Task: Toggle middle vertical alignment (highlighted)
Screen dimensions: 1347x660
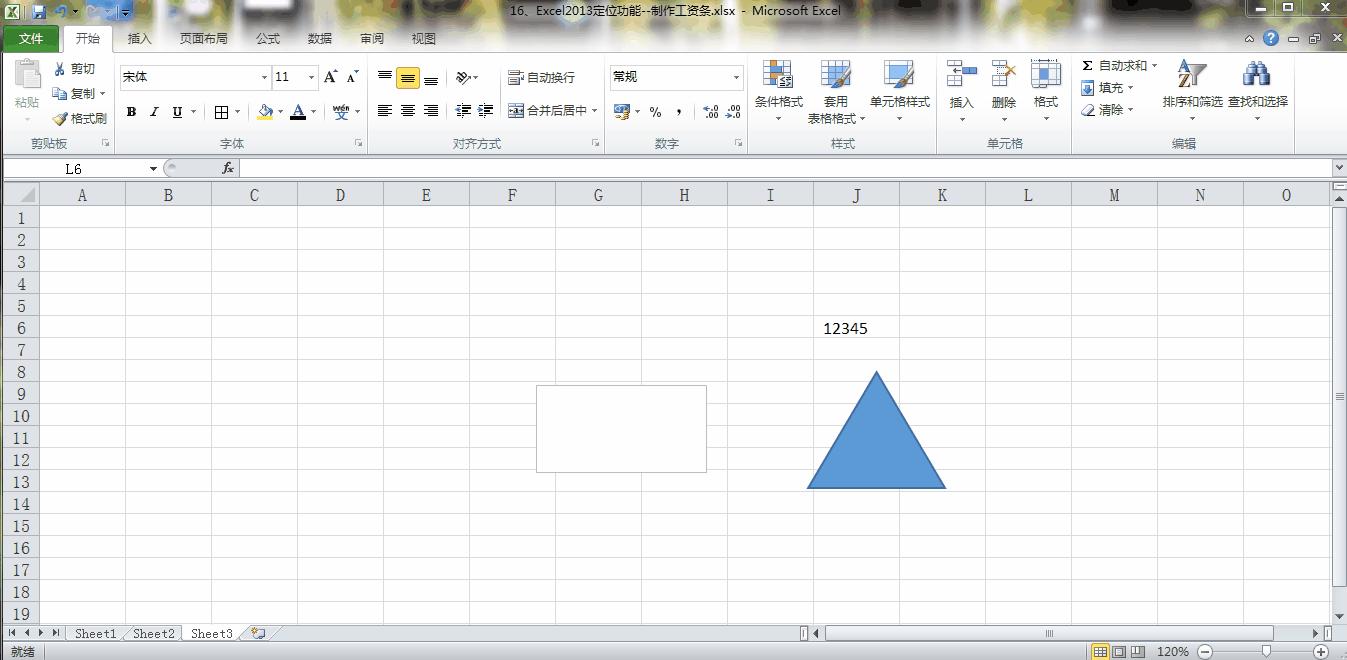Action: 408,79
